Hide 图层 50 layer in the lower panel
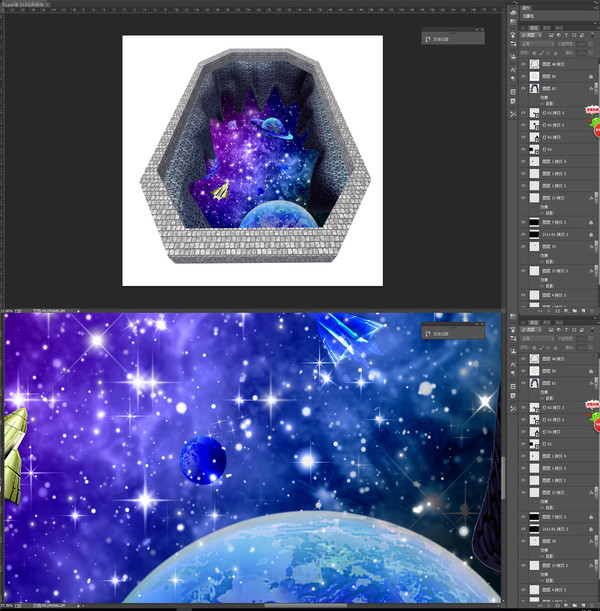Screen dimensions: 600x611 (523, 371)
